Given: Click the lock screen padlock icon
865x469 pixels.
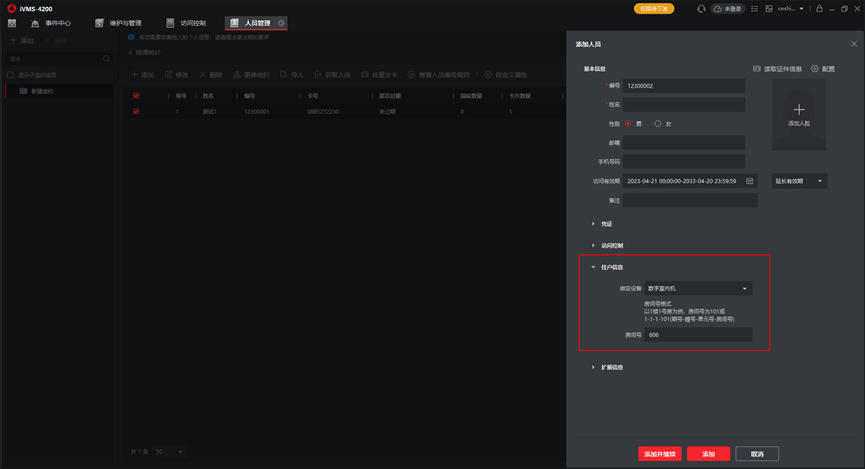Looking at the screenshot, I should 819,9.
